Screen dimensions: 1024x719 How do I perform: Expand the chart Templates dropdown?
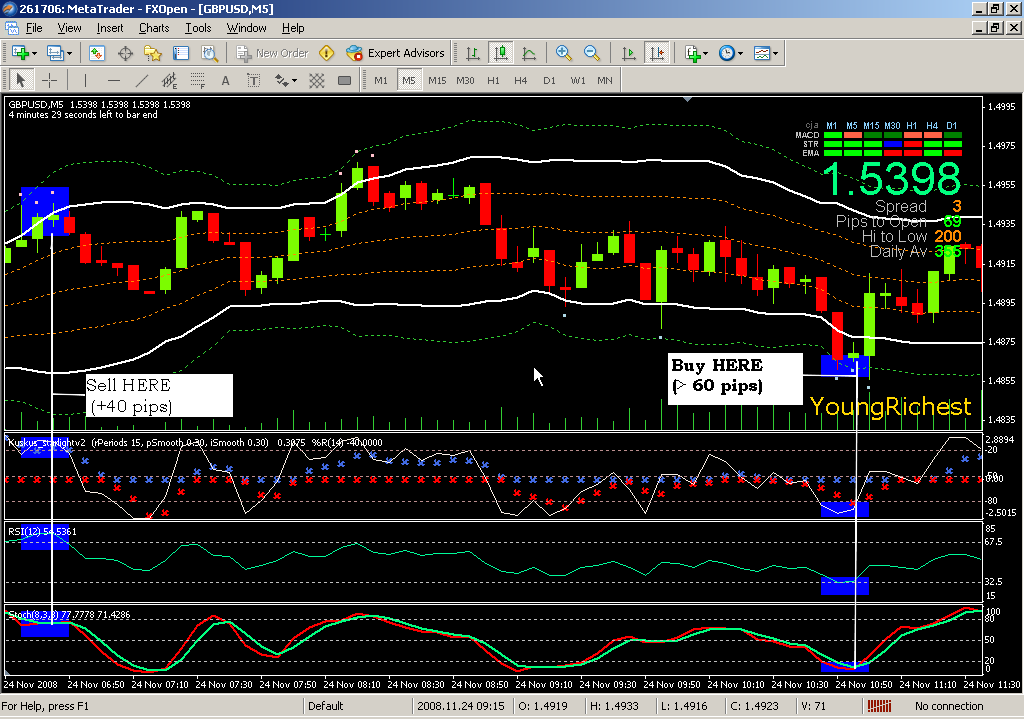775,53
